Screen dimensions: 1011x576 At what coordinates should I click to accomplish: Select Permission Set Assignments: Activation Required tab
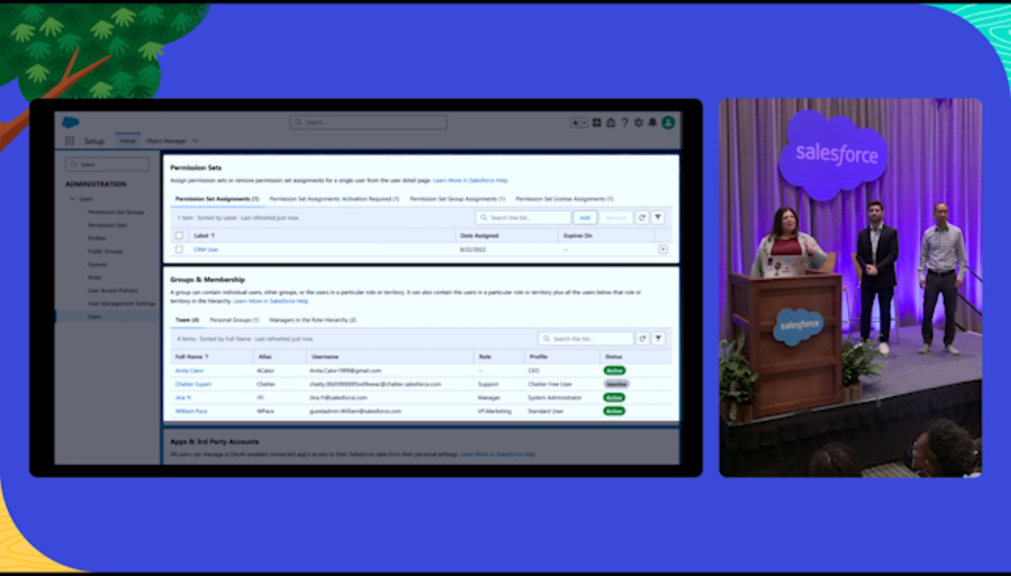[334, 199]
